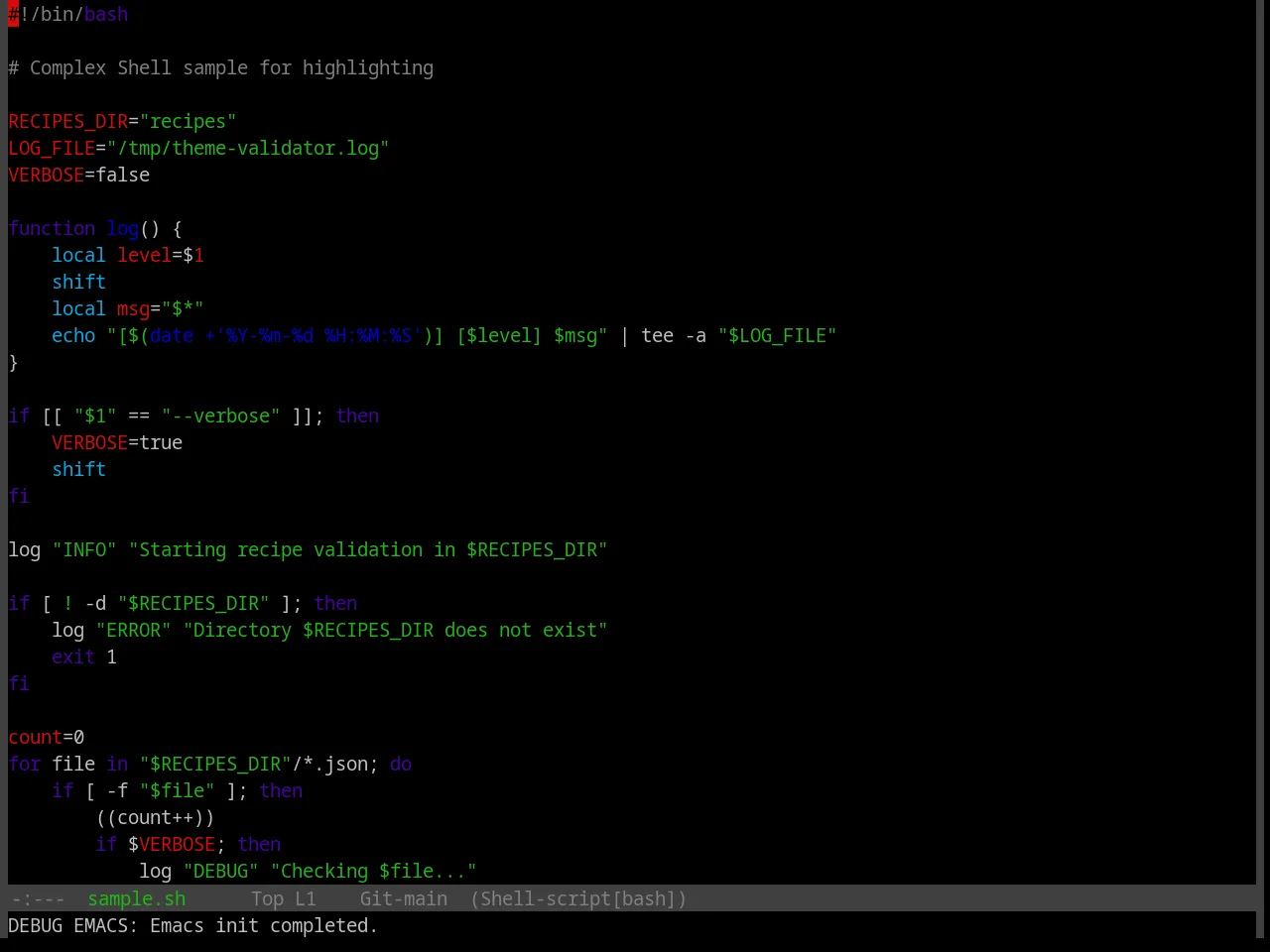Click the '((count++))' arithmetic expression

(155, 817)
